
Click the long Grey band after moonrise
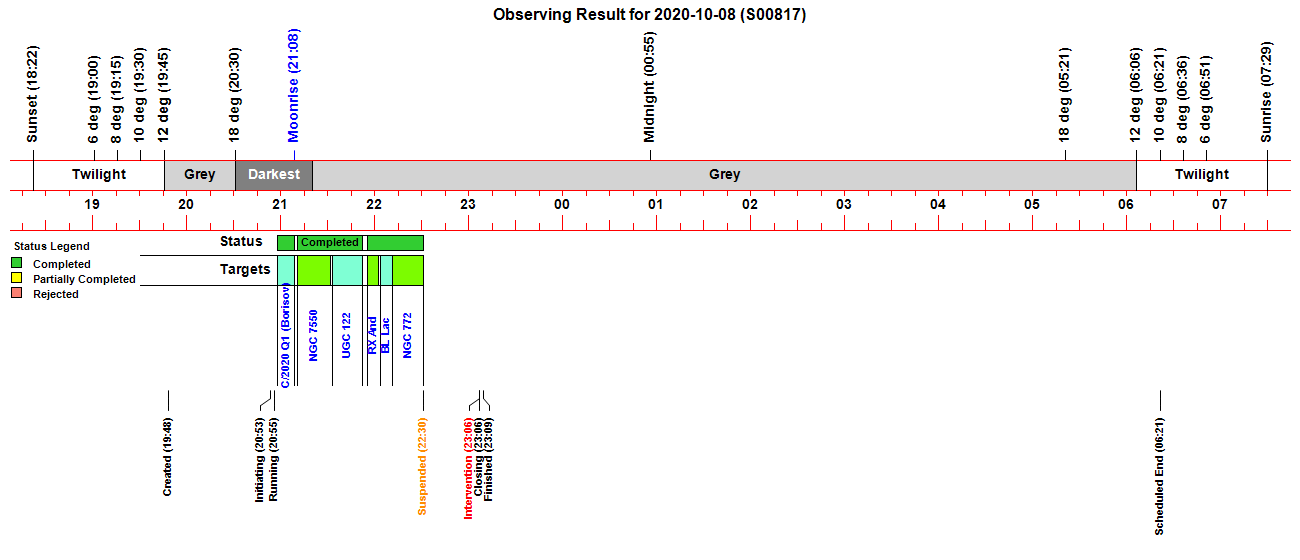pos(725,175)
